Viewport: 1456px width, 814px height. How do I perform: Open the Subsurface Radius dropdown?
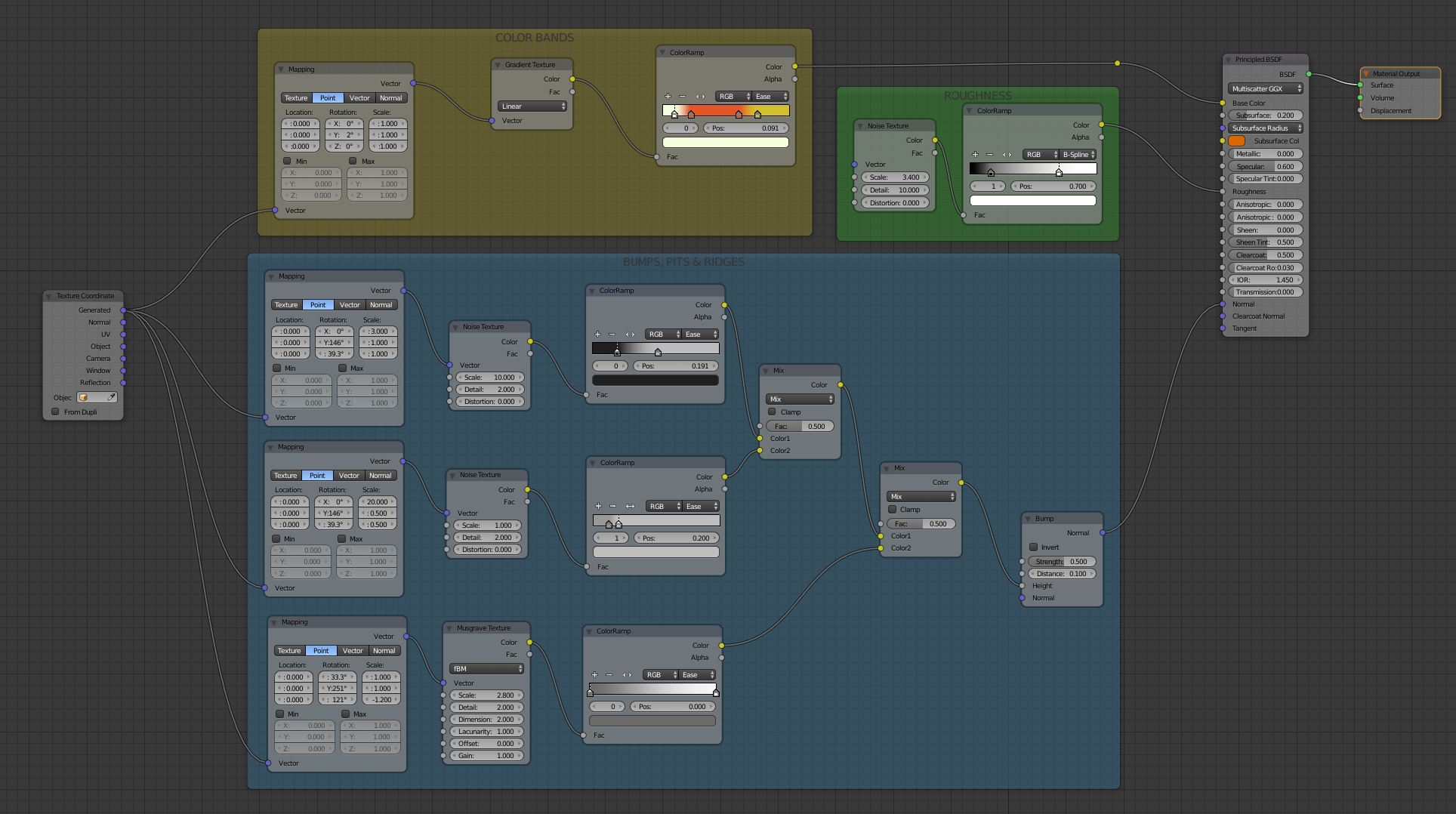click(x=1265, y=128)
